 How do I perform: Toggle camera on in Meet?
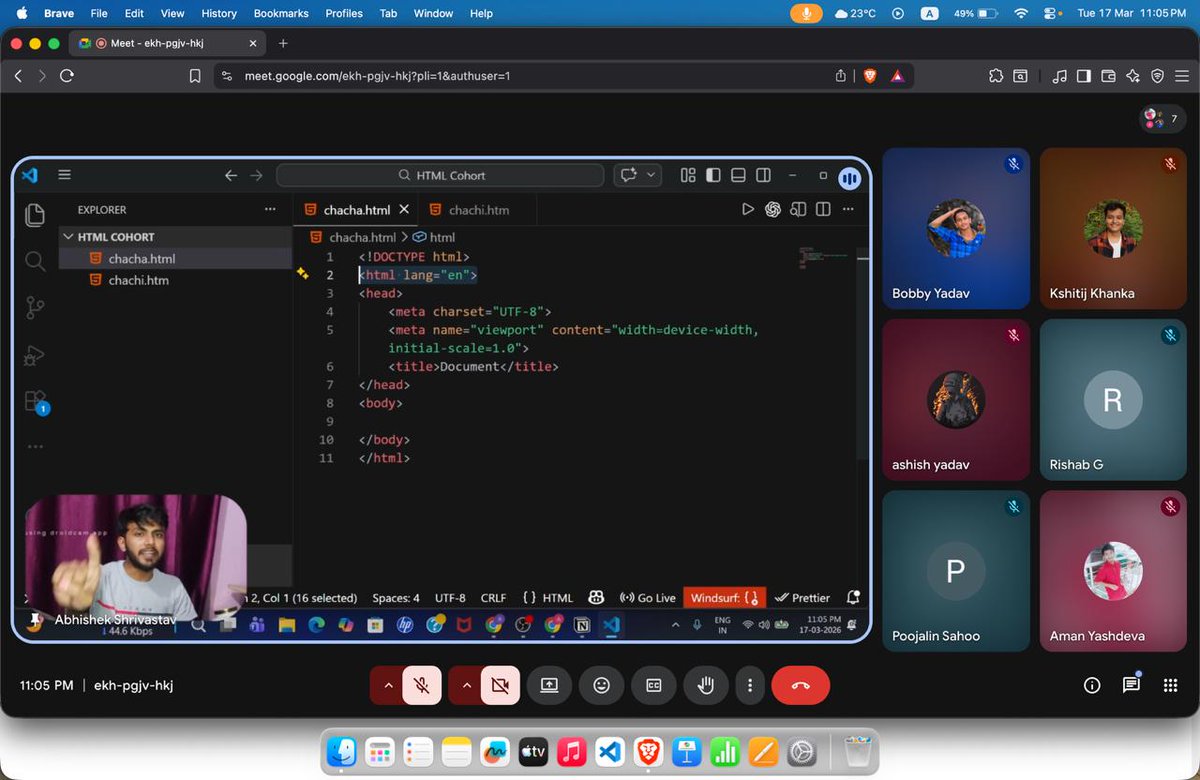point(500,685)
